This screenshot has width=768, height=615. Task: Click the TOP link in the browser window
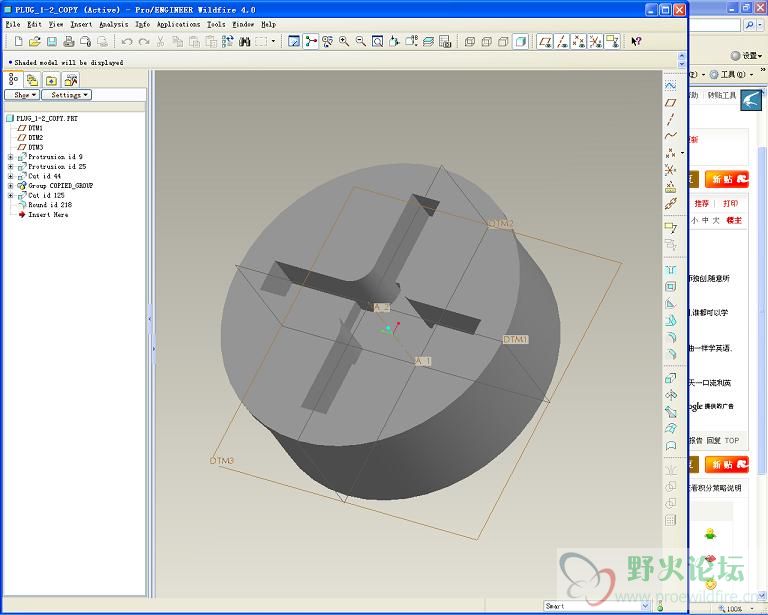click(x=732, y=441)
